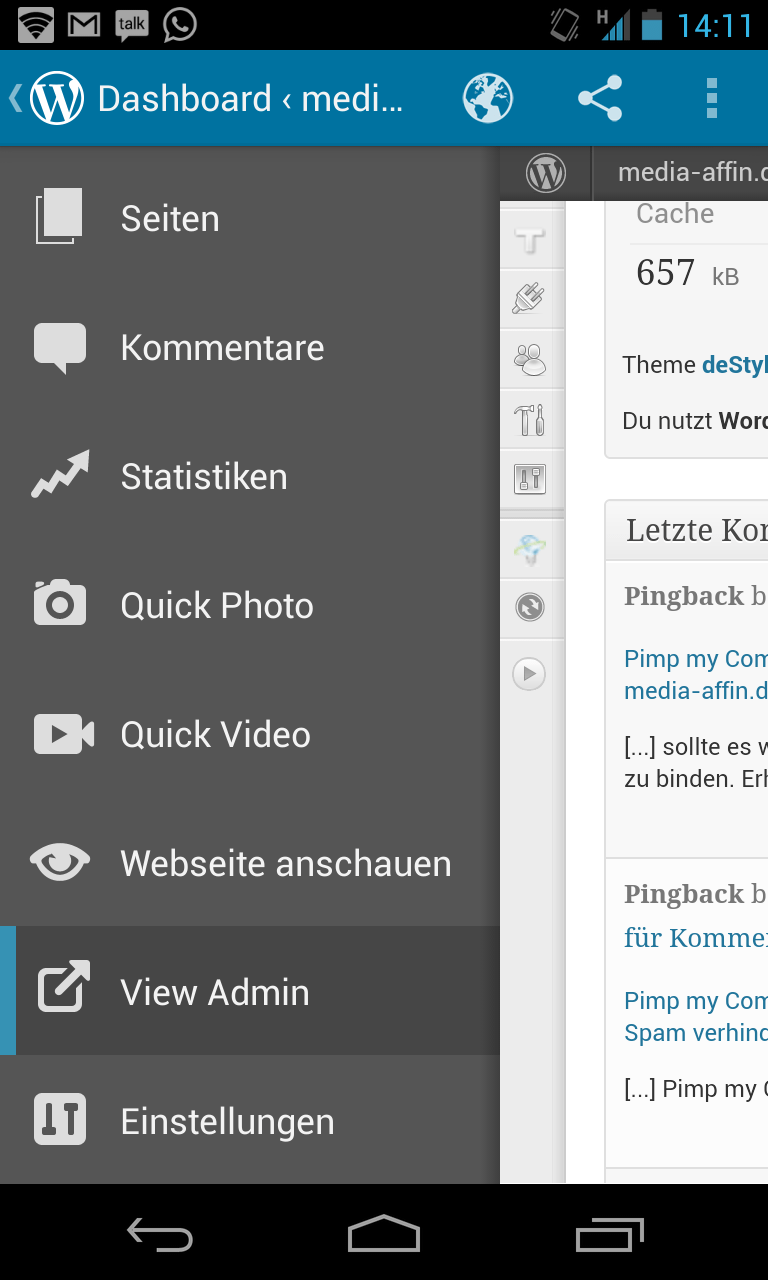Click the media-affin.d link in first pingback
768x1280 pixels.
(696, 691)
